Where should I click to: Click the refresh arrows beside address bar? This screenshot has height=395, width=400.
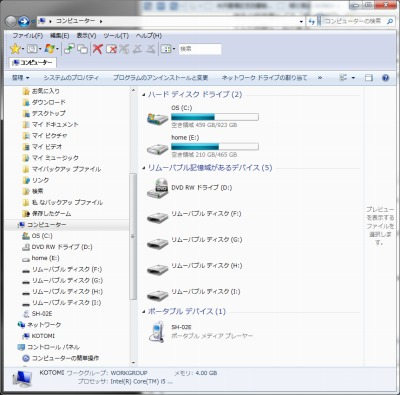point(312,22)
